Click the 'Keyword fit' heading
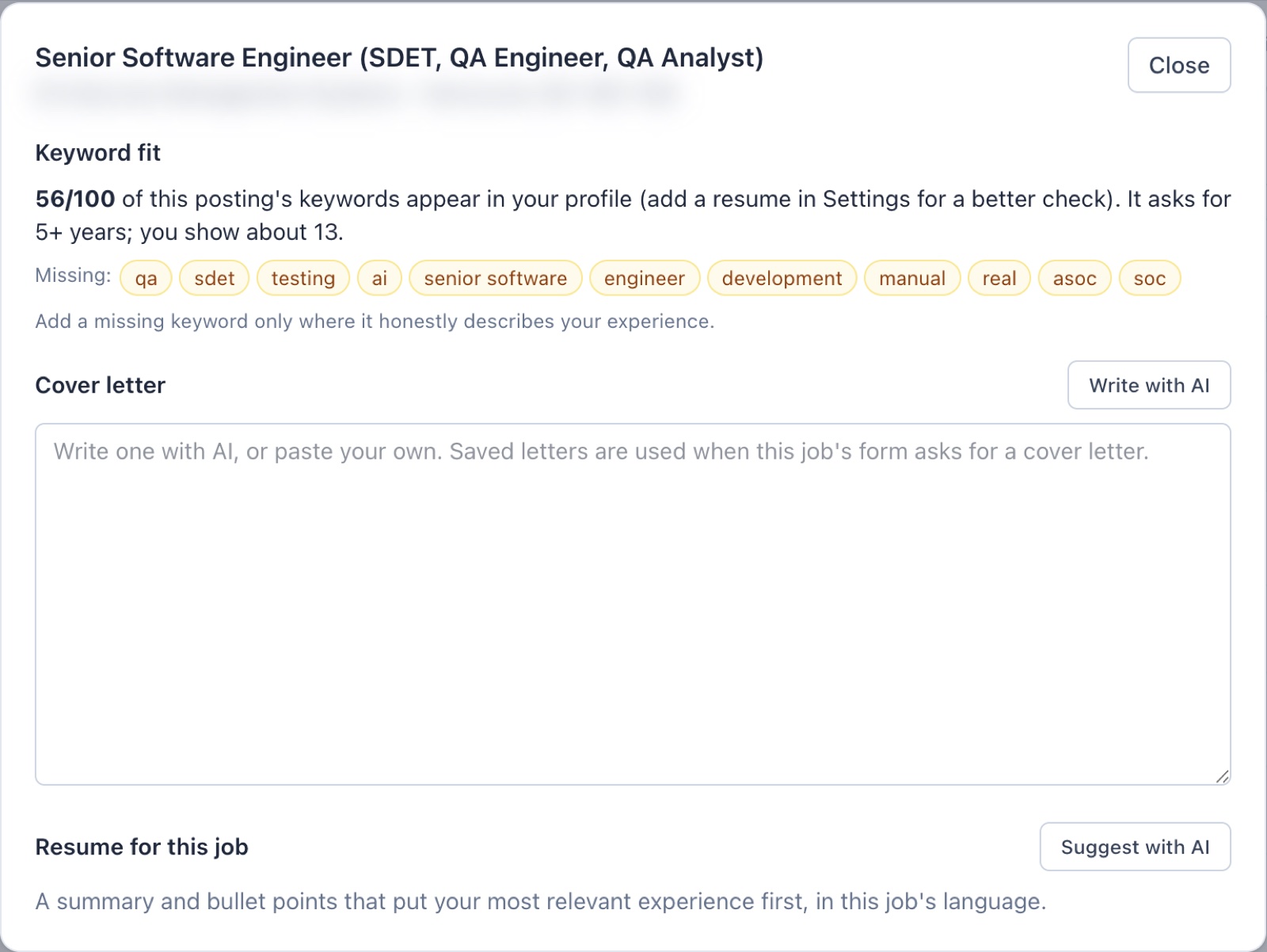 pos(98,153)
